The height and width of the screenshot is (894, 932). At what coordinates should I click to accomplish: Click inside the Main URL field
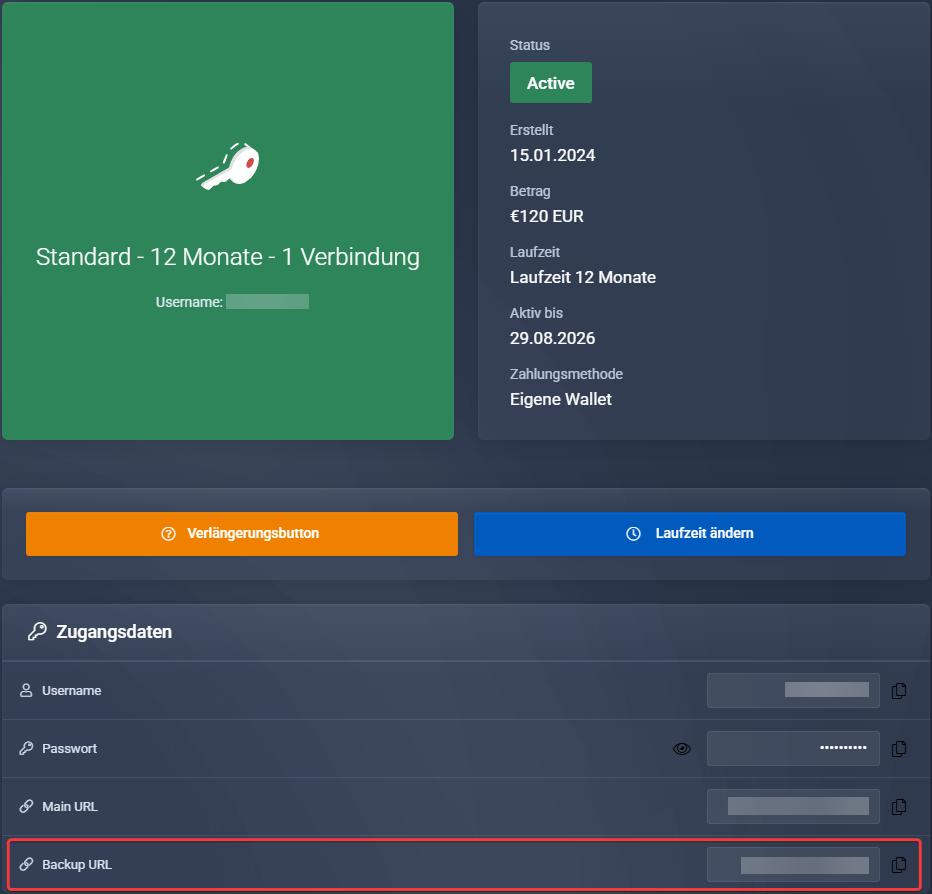click(792, 806)
